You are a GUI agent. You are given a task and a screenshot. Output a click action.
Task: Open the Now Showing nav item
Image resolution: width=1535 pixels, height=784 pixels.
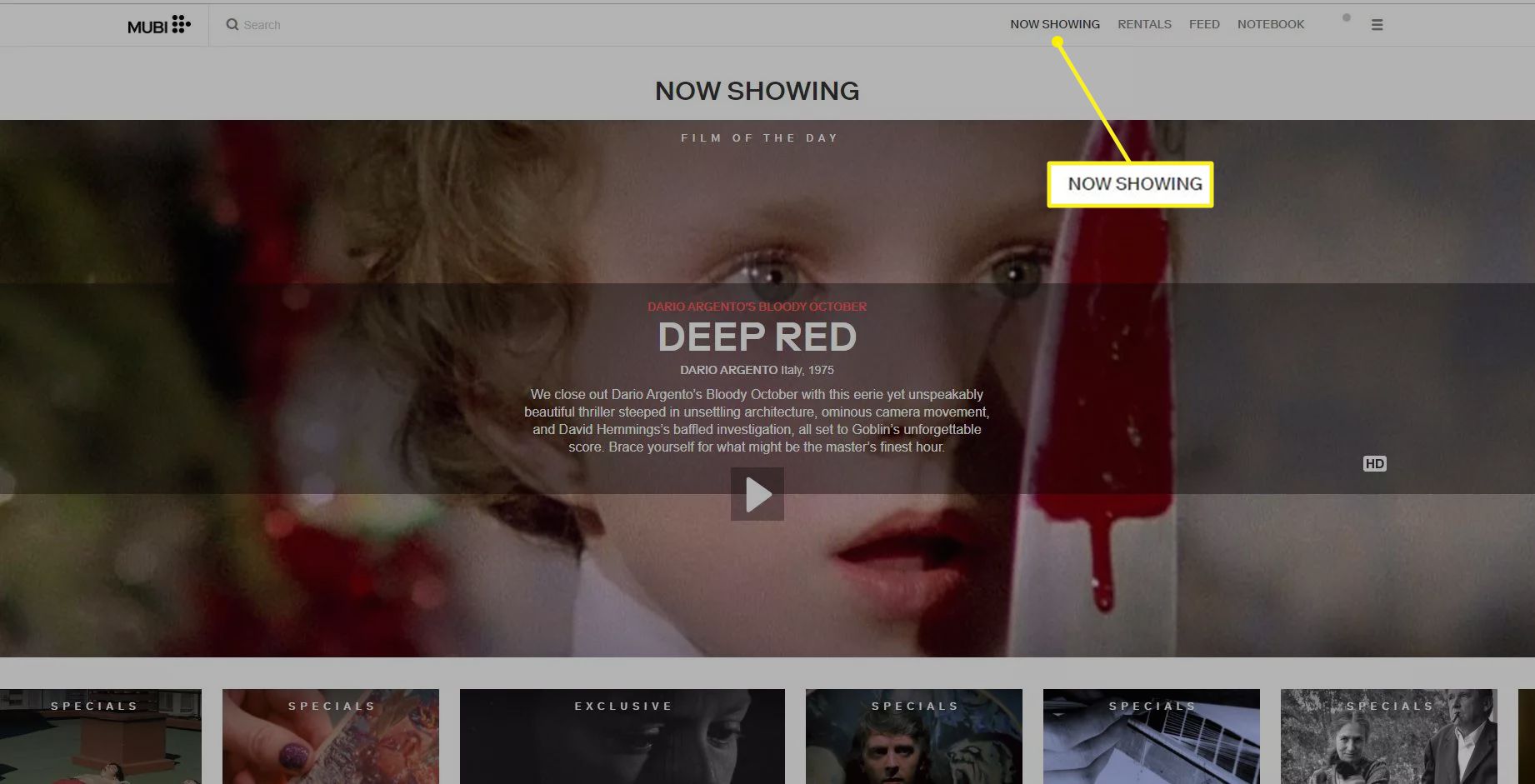coord(1055,24)
